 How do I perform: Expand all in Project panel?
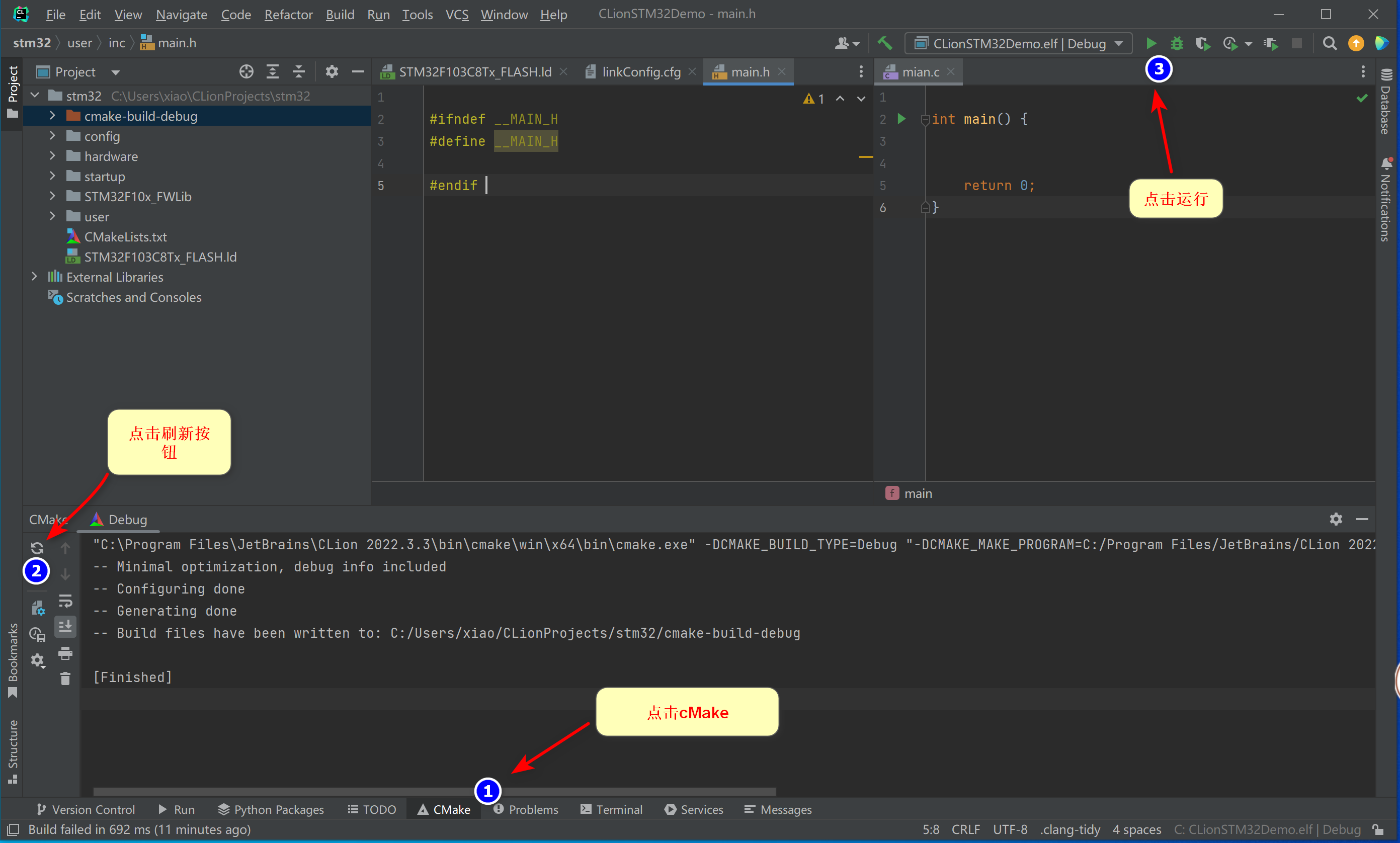(273, 71)
